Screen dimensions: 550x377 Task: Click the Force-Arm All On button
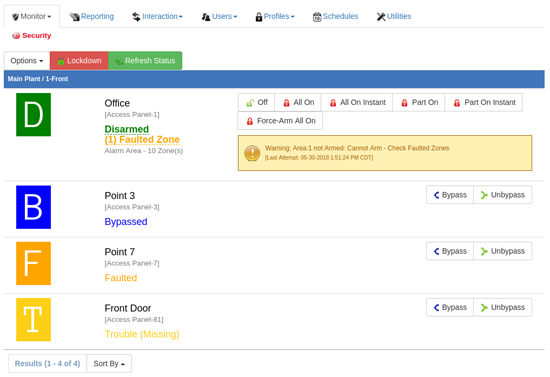(280, 121)
